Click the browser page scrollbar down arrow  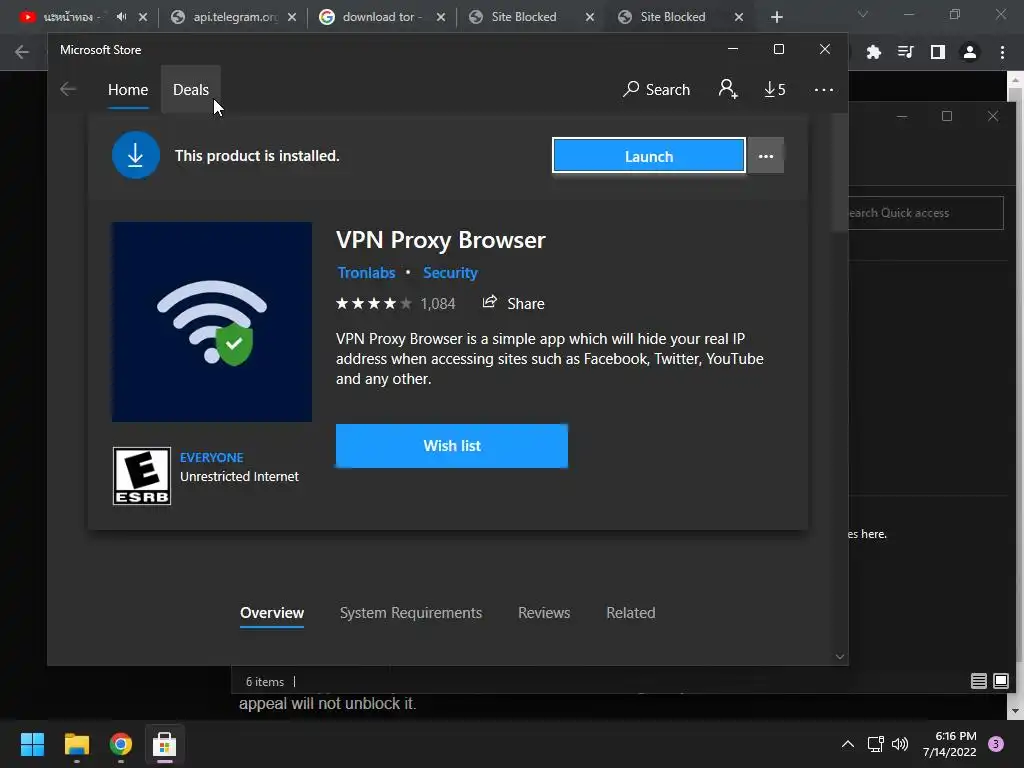pos(1015,711)
